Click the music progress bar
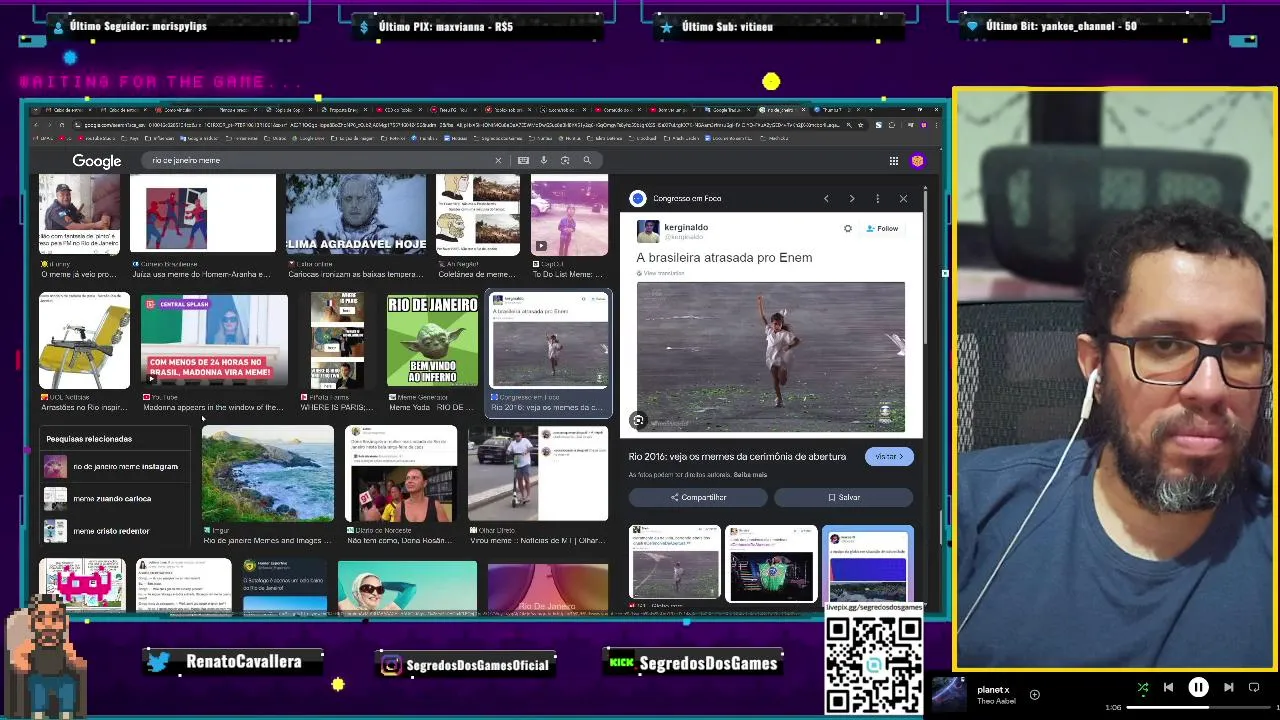The image size is (1280, 720). (x=1198, y=708)
